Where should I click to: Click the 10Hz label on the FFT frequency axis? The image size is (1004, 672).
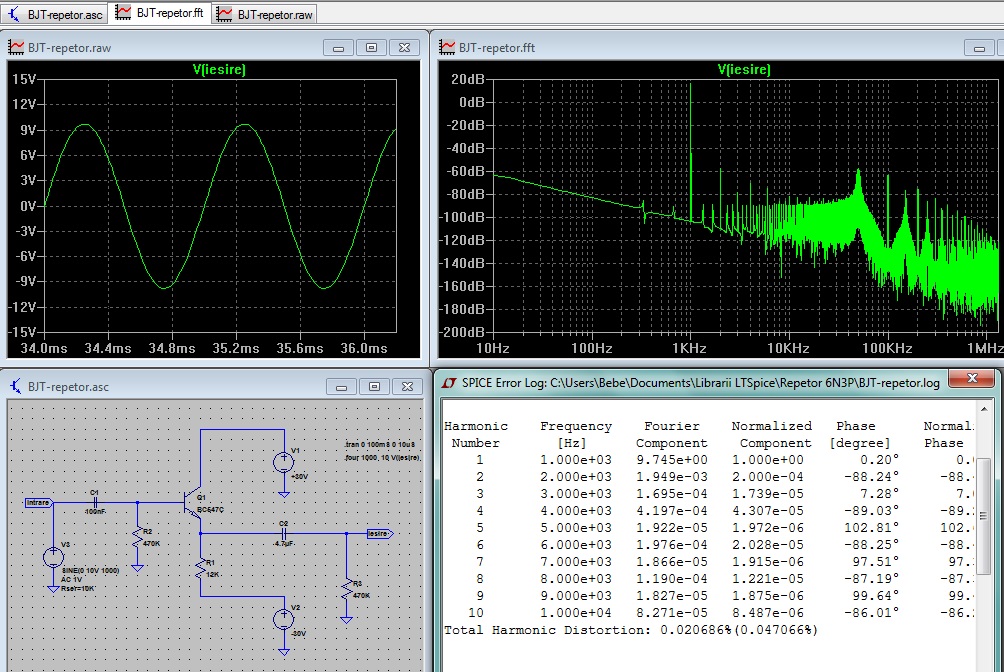[x=492, y=348]
